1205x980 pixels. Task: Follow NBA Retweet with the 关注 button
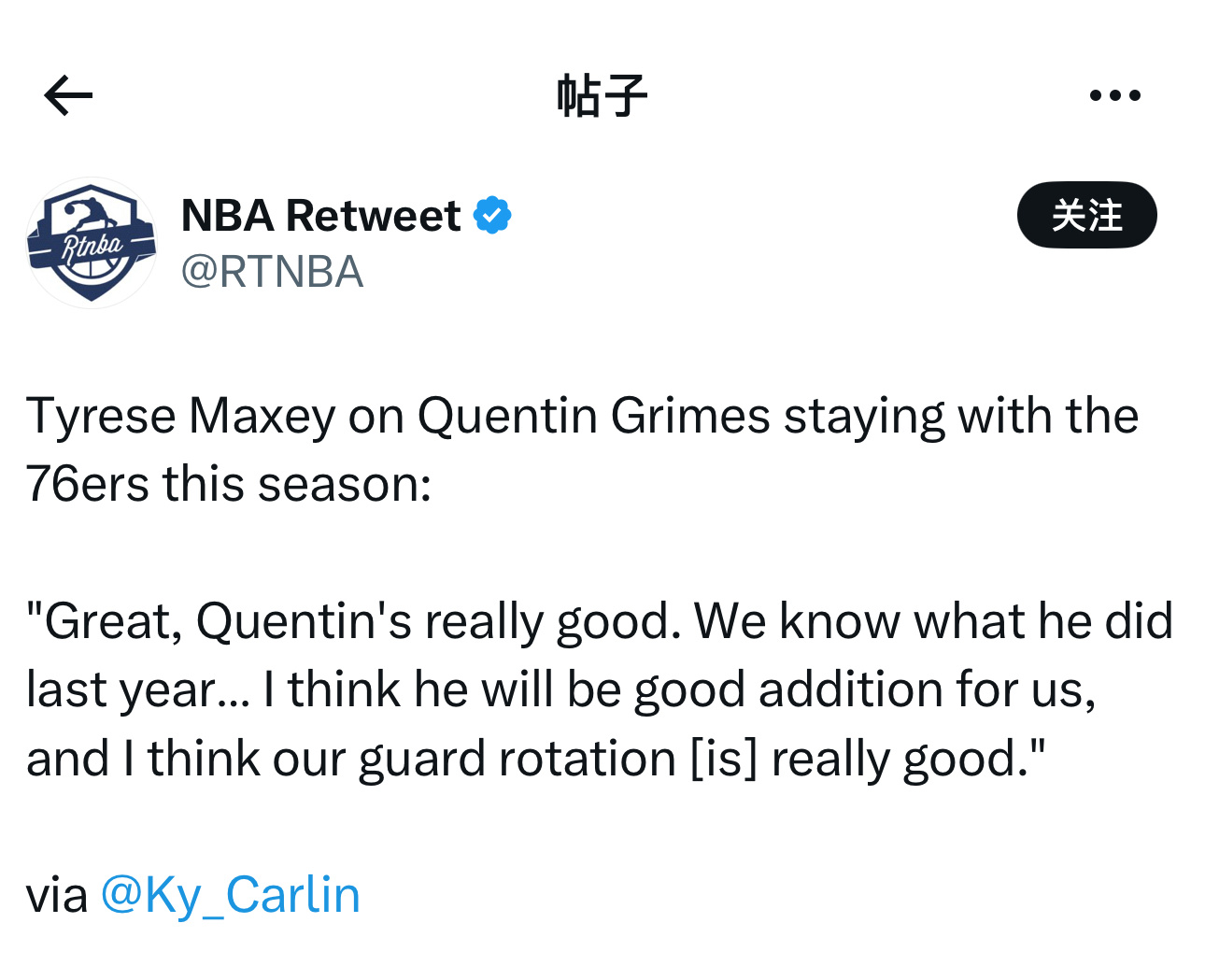click(x=1086, y=216)
